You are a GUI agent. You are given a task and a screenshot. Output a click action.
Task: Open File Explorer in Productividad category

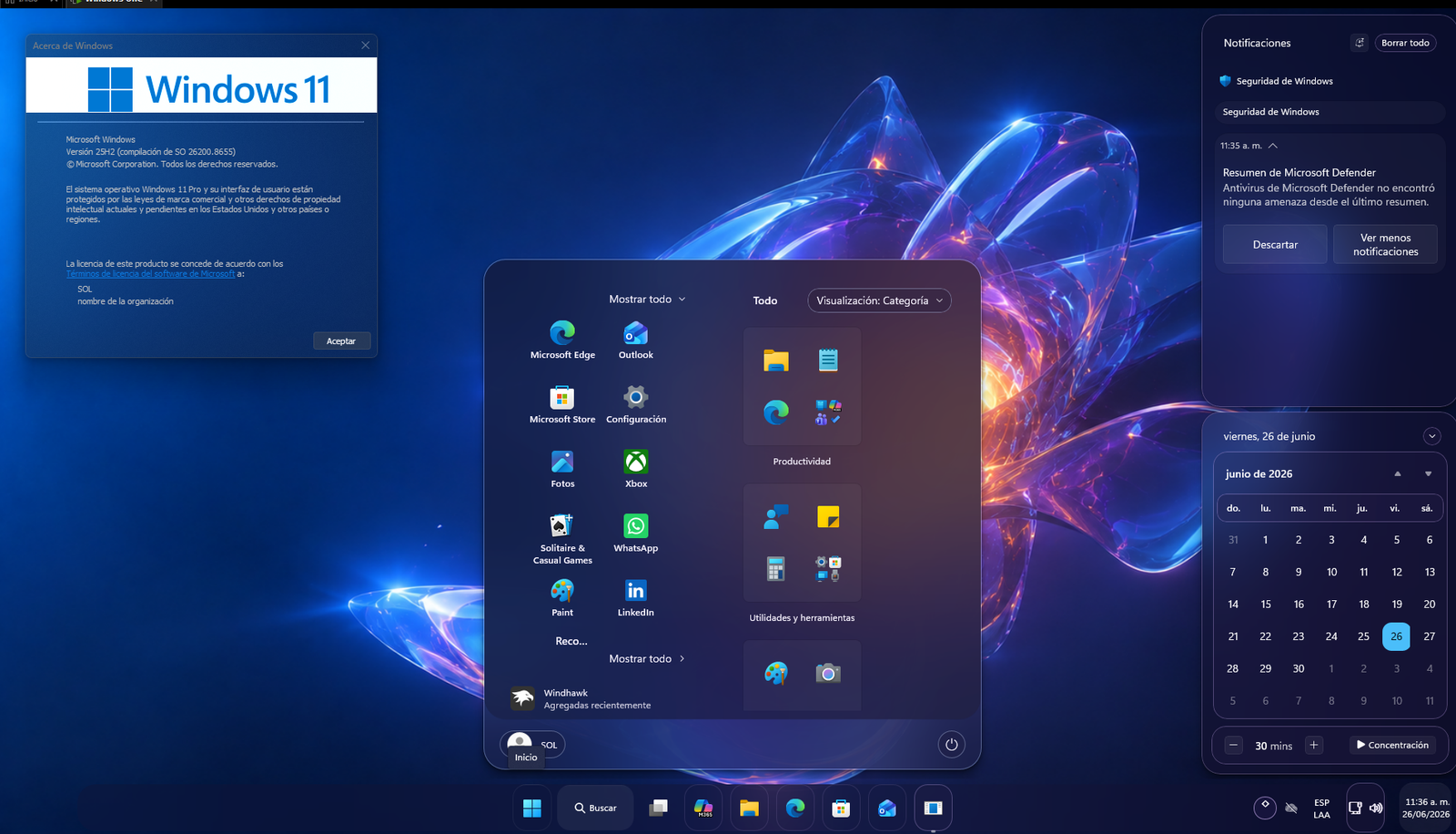pos(776,361)
